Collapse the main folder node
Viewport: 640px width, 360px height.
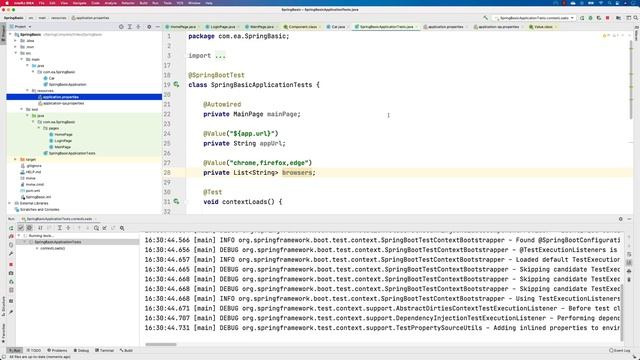(x=22, y=60)
